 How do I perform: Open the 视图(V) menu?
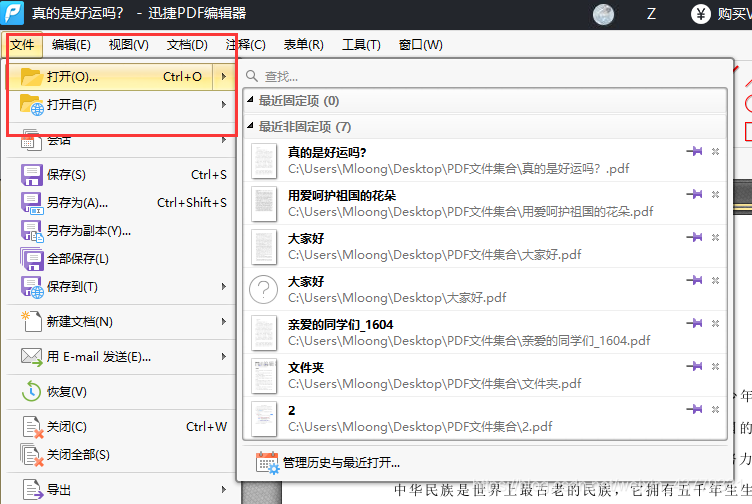tap(129, 45)
